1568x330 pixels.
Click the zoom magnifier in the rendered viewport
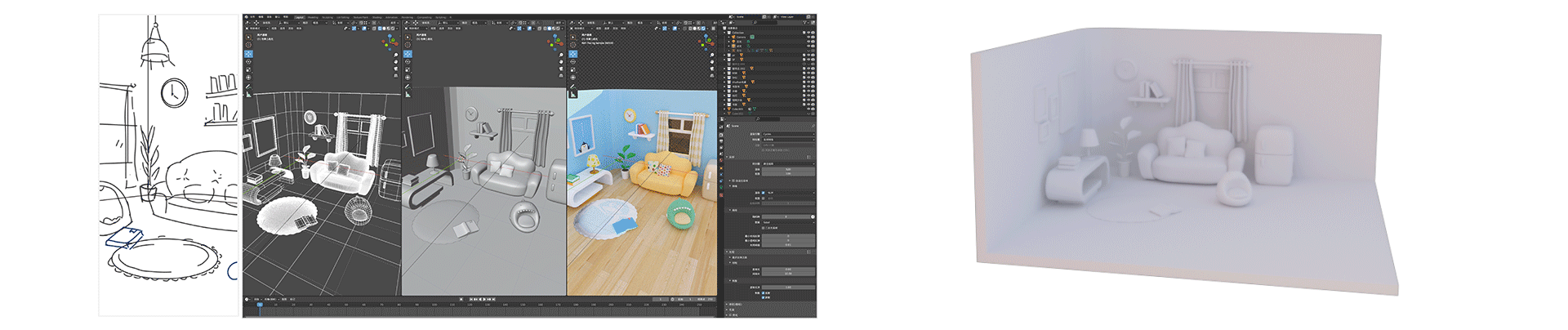pyautogui.click(x=712, y=55)
